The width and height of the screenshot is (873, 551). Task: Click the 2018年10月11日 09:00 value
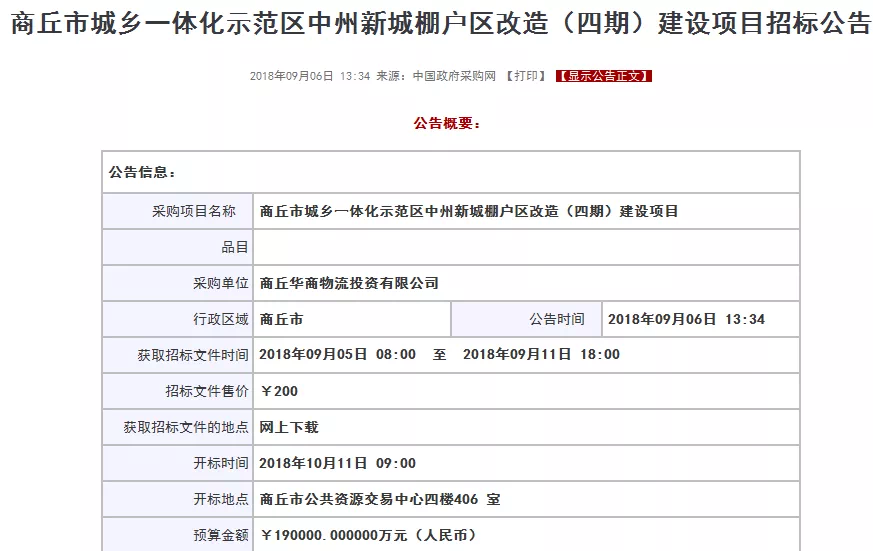pos(337,463)
